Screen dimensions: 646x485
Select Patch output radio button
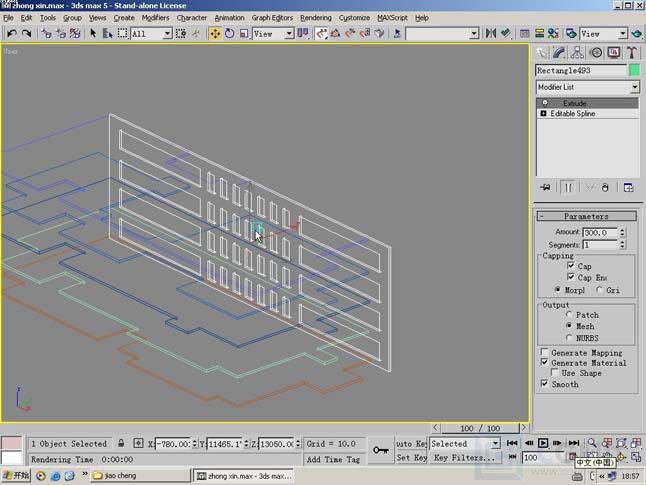[569, 315]
